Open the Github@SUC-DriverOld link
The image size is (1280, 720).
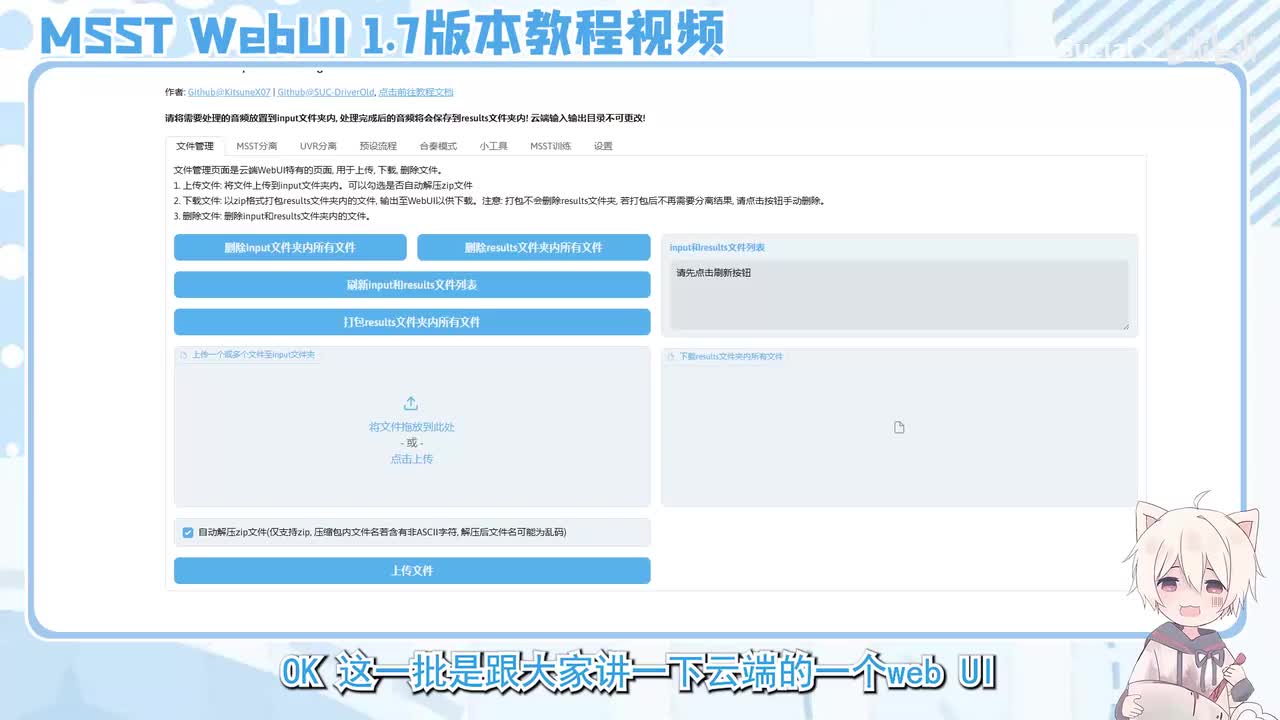[326, 92]
